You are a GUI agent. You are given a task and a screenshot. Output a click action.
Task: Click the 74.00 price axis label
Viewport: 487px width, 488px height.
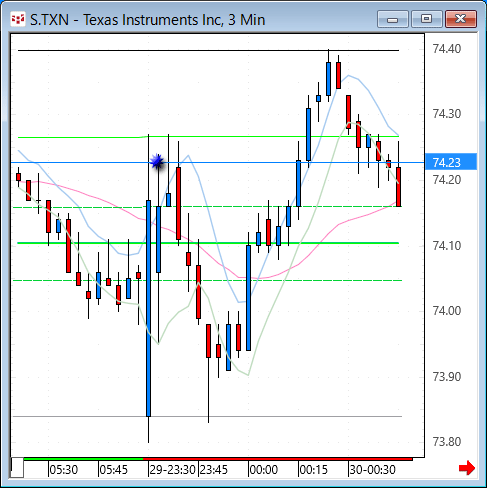pyautogui.click(x=447, y=311)
